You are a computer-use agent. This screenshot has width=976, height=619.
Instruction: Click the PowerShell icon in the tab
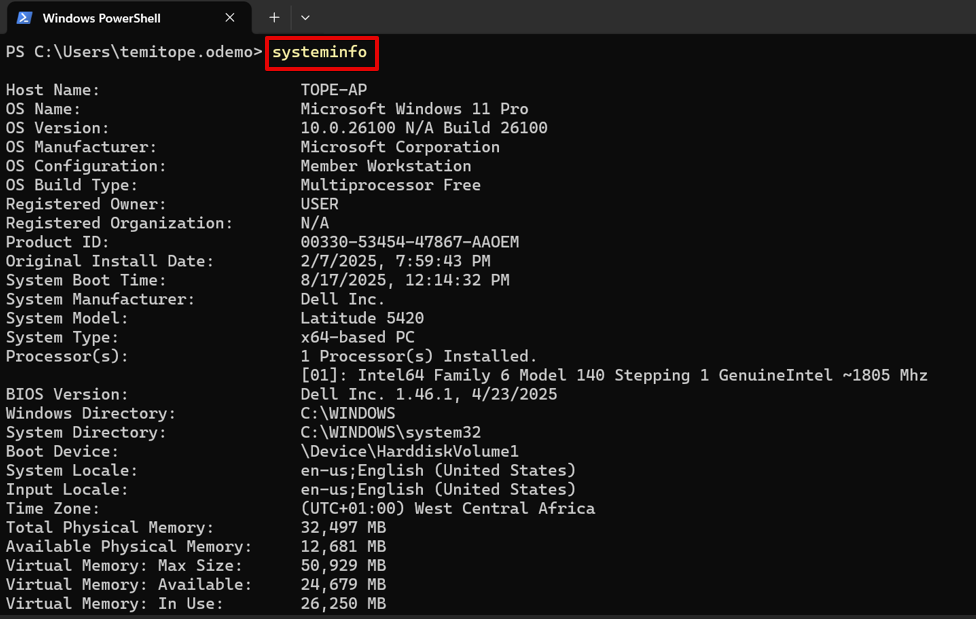(x=24, y=18)
